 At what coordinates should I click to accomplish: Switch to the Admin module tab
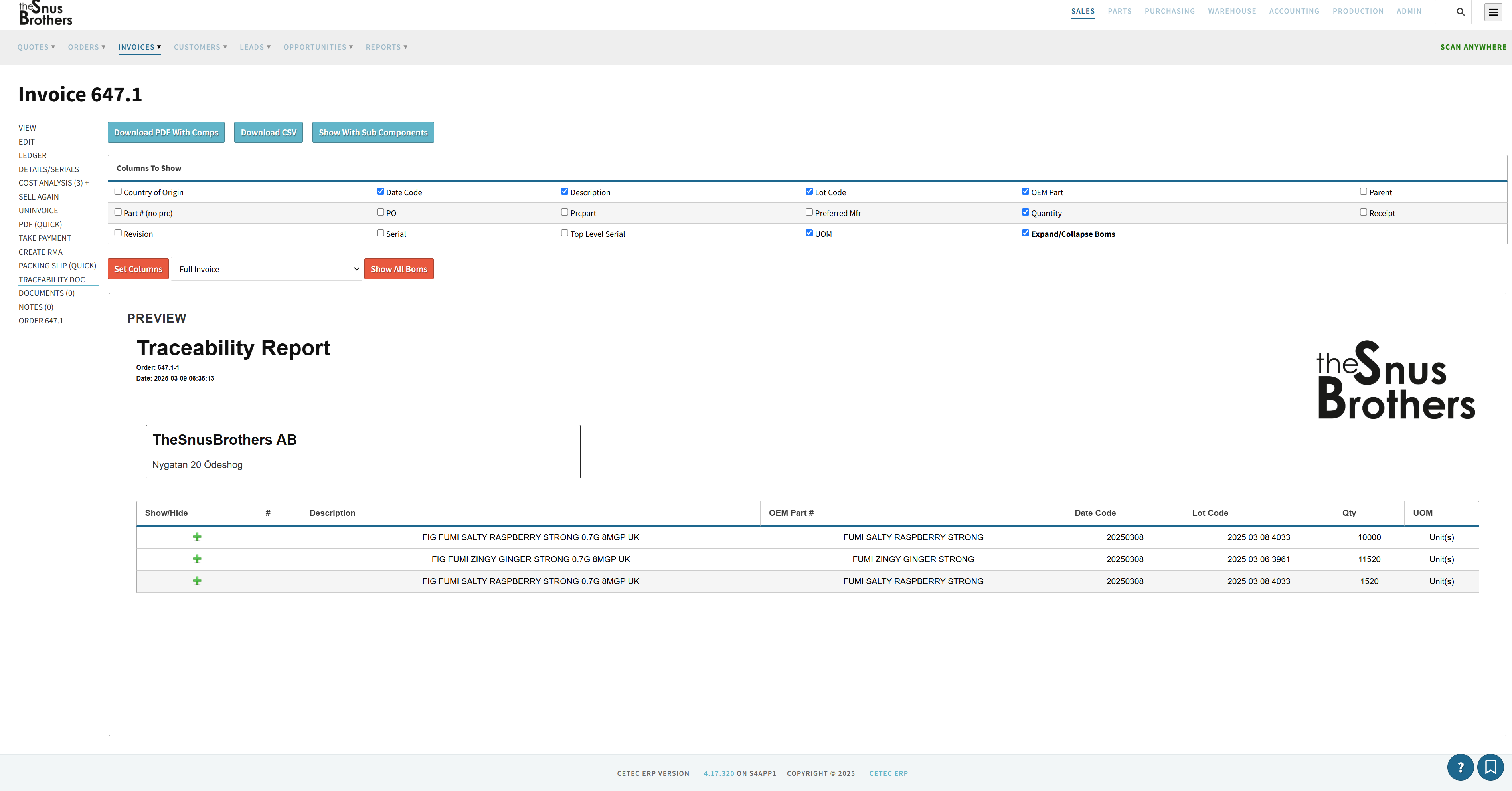(1409, 11)
